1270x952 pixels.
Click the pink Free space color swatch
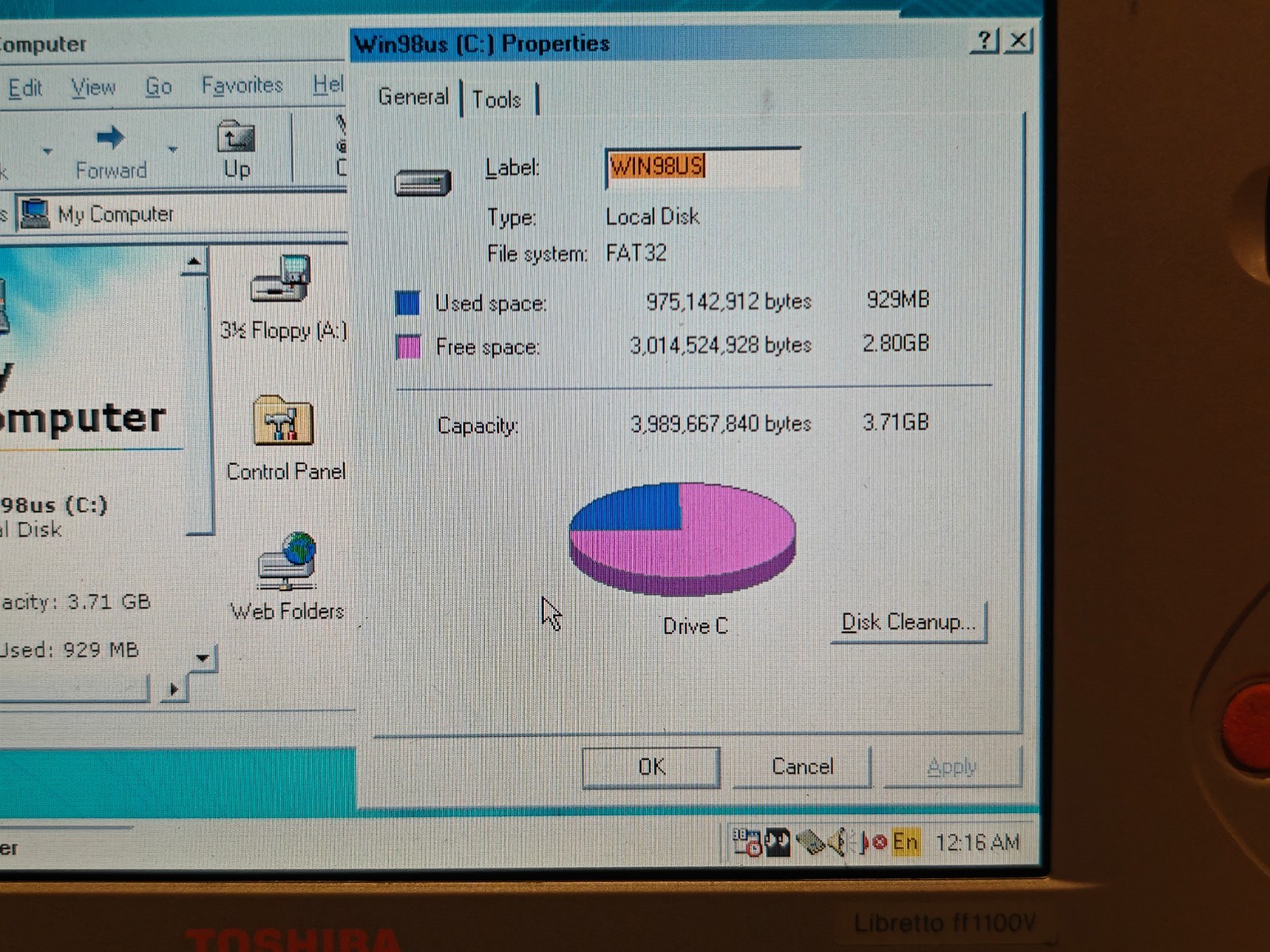tap(408, 347)
